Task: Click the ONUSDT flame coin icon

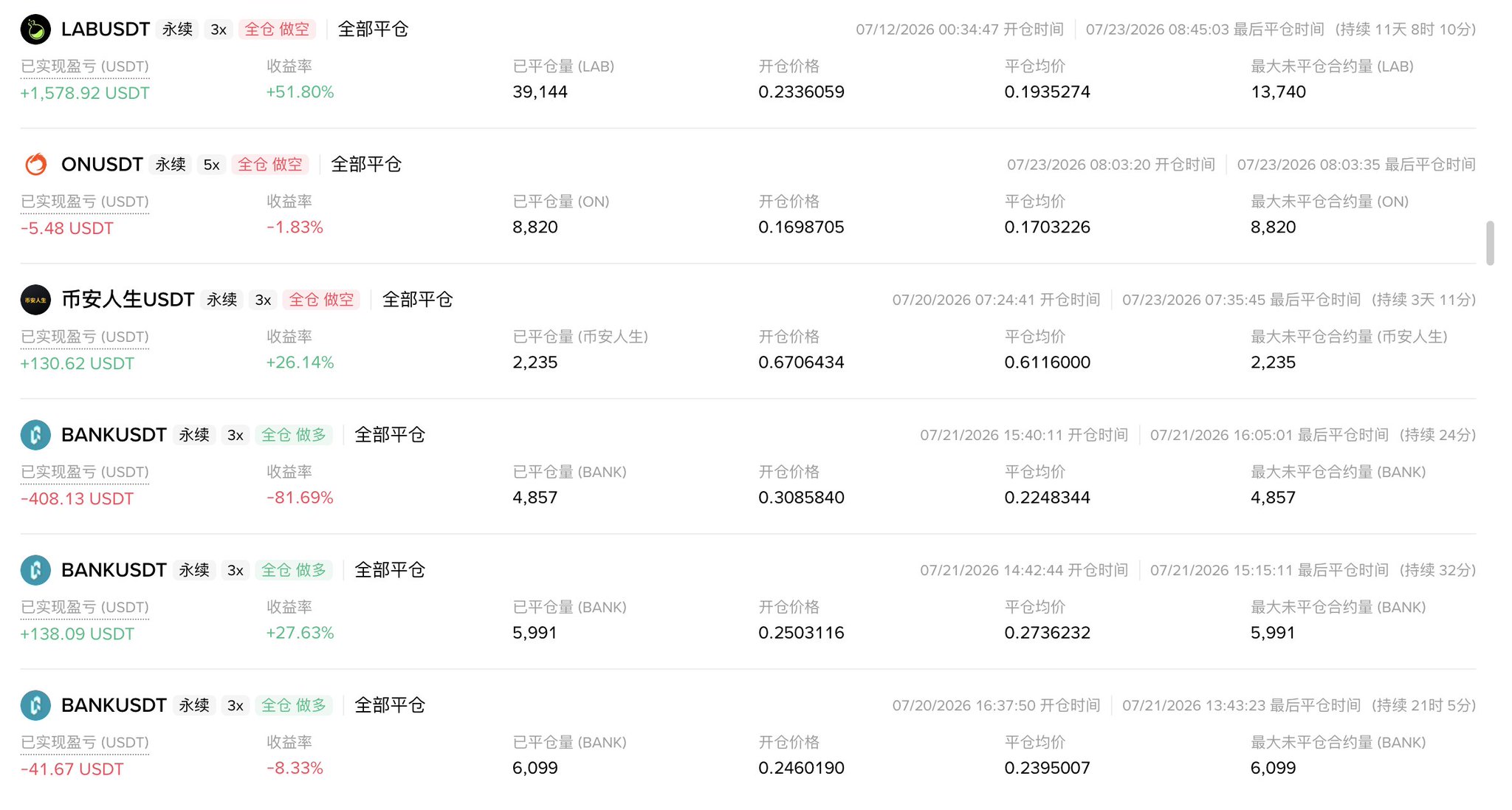Action: tap(35, 164)
